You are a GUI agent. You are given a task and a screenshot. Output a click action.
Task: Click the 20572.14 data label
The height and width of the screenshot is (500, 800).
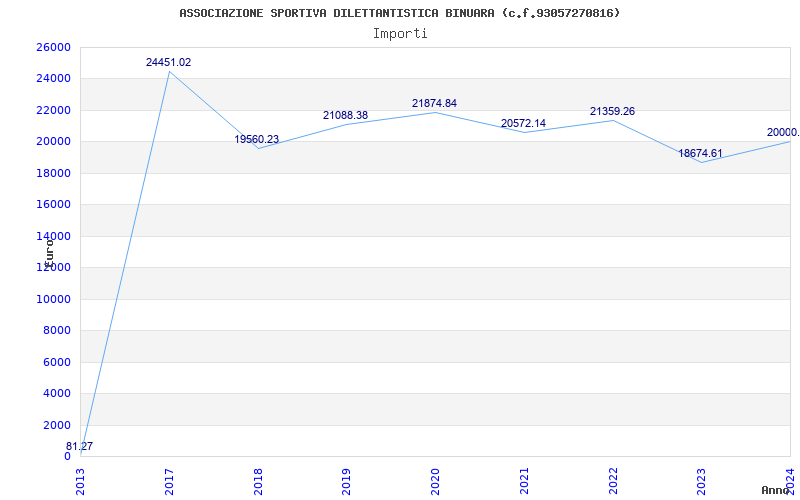coord(523,123)
